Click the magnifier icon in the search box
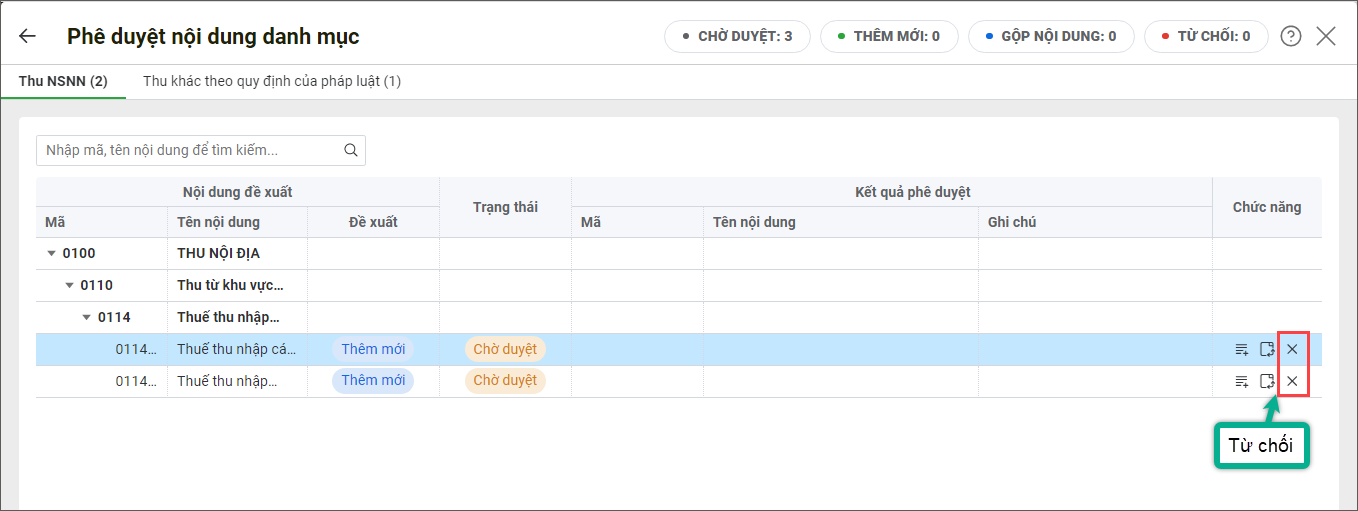The height and width of the screenshot is (511, 1358). (x=350, y=151)
